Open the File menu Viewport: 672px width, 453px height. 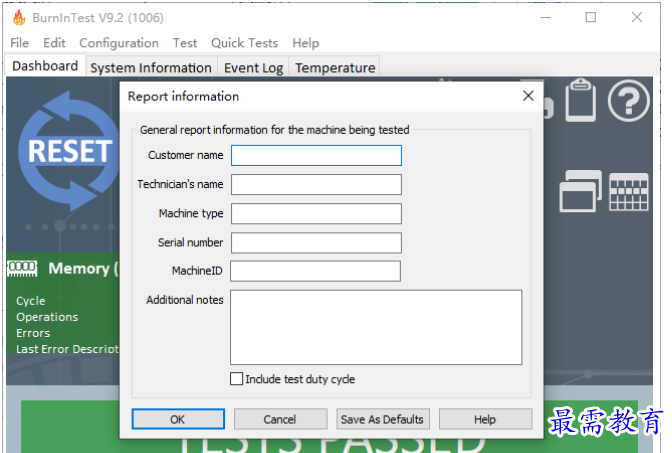pos(19,43)
